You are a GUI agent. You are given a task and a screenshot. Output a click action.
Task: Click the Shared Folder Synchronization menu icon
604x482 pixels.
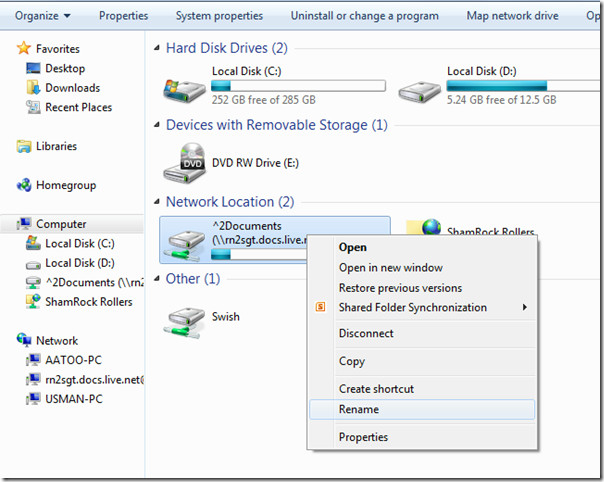click(320, 308)
